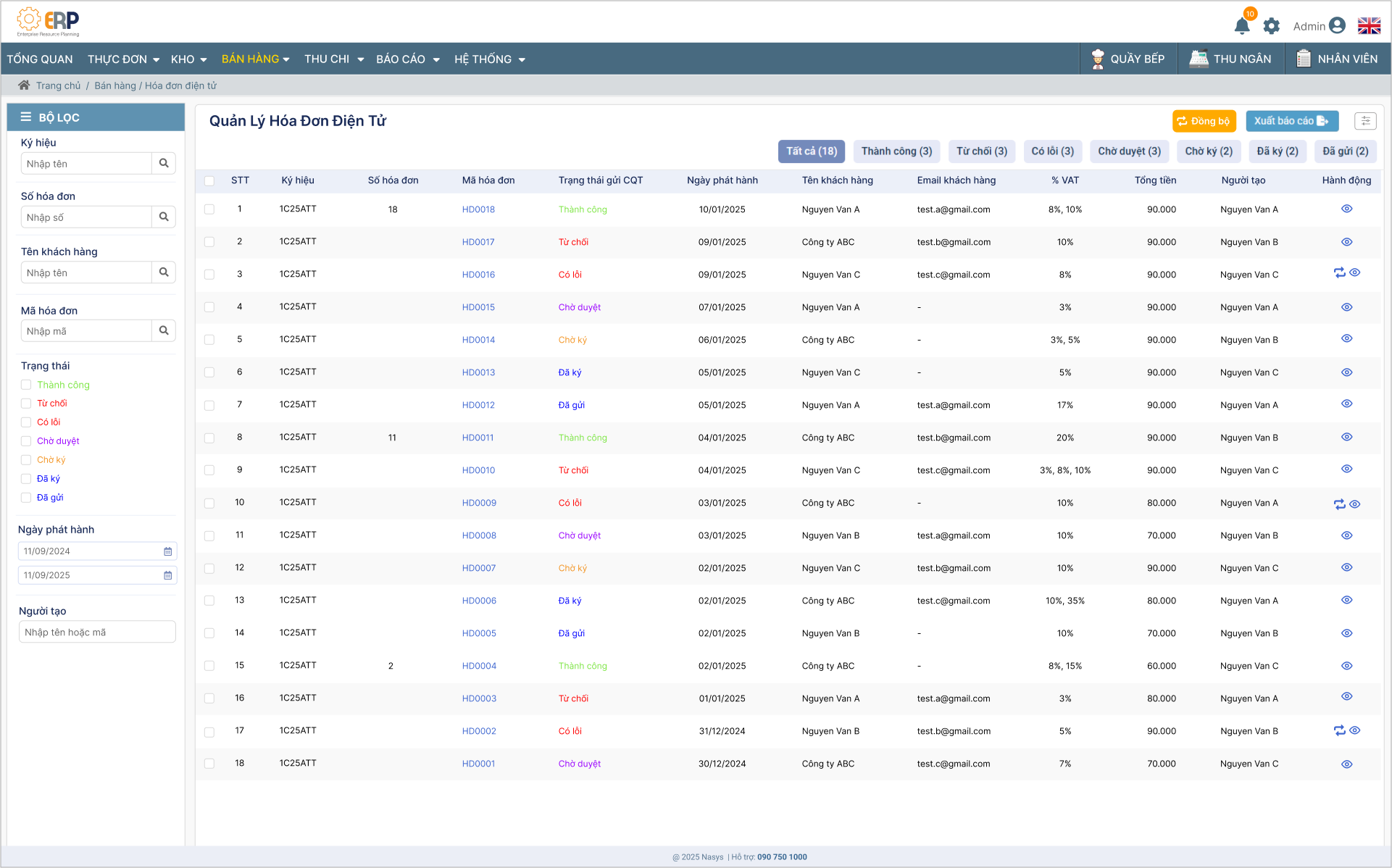Screen dimensions: 1392x868
Task: Open calendar icon for start date 11/09/2024
Action: coord(167,551)
